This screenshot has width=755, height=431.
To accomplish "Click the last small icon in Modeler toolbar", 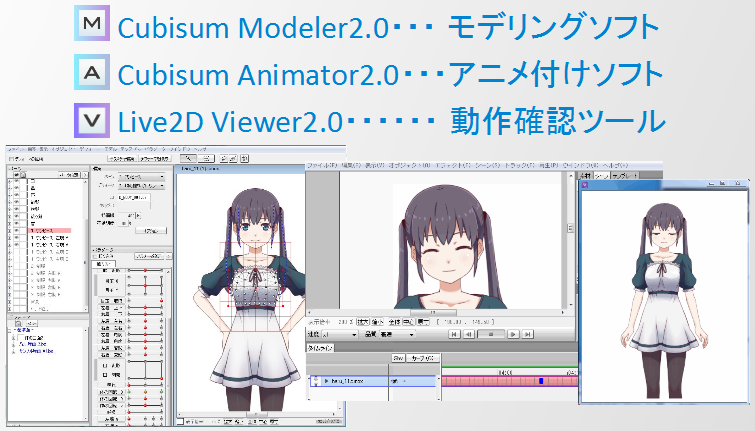I will coord(244,158).
